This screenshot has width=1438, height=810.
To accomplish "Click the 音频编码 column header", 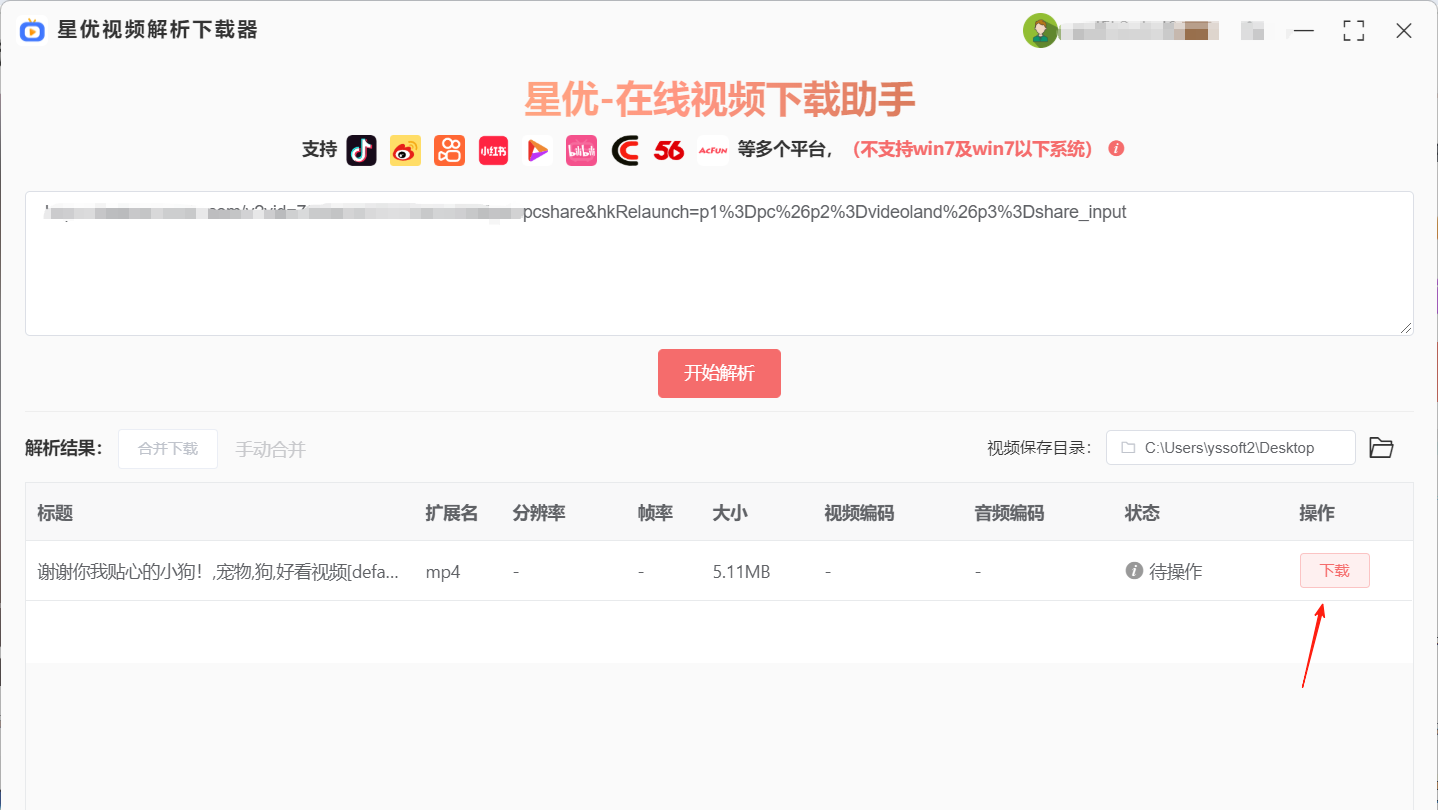I will tap(1009, 513).
